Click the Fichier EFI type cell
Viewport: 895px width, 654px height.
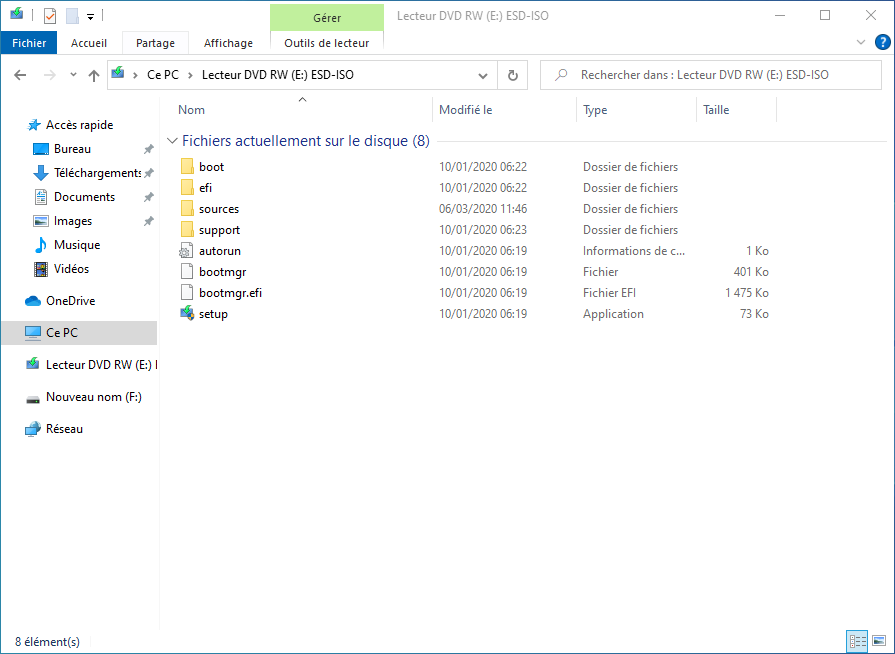[x=609, y=293]
